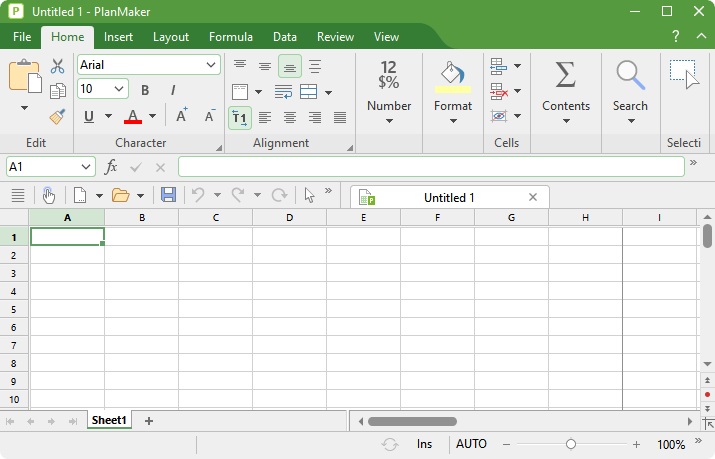Open the function fx icon
715x459 pixels.
[112, 167]
